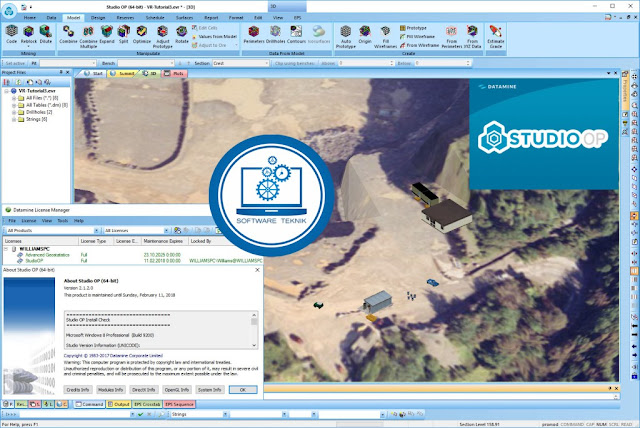Create Contours from model
640x428 pixels.
(296, 34)
